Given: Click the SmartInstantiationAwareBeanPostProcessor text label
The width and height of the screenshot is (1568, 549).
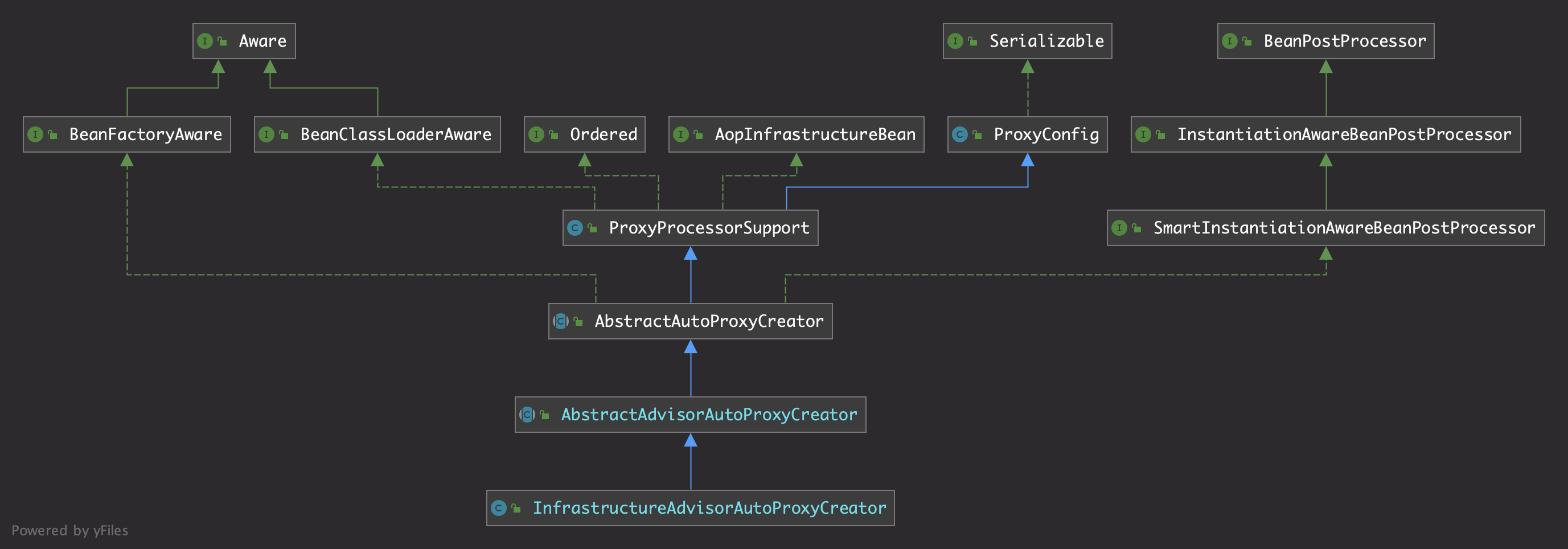Looking at the screenshot, I should [x=1344, y=228].
